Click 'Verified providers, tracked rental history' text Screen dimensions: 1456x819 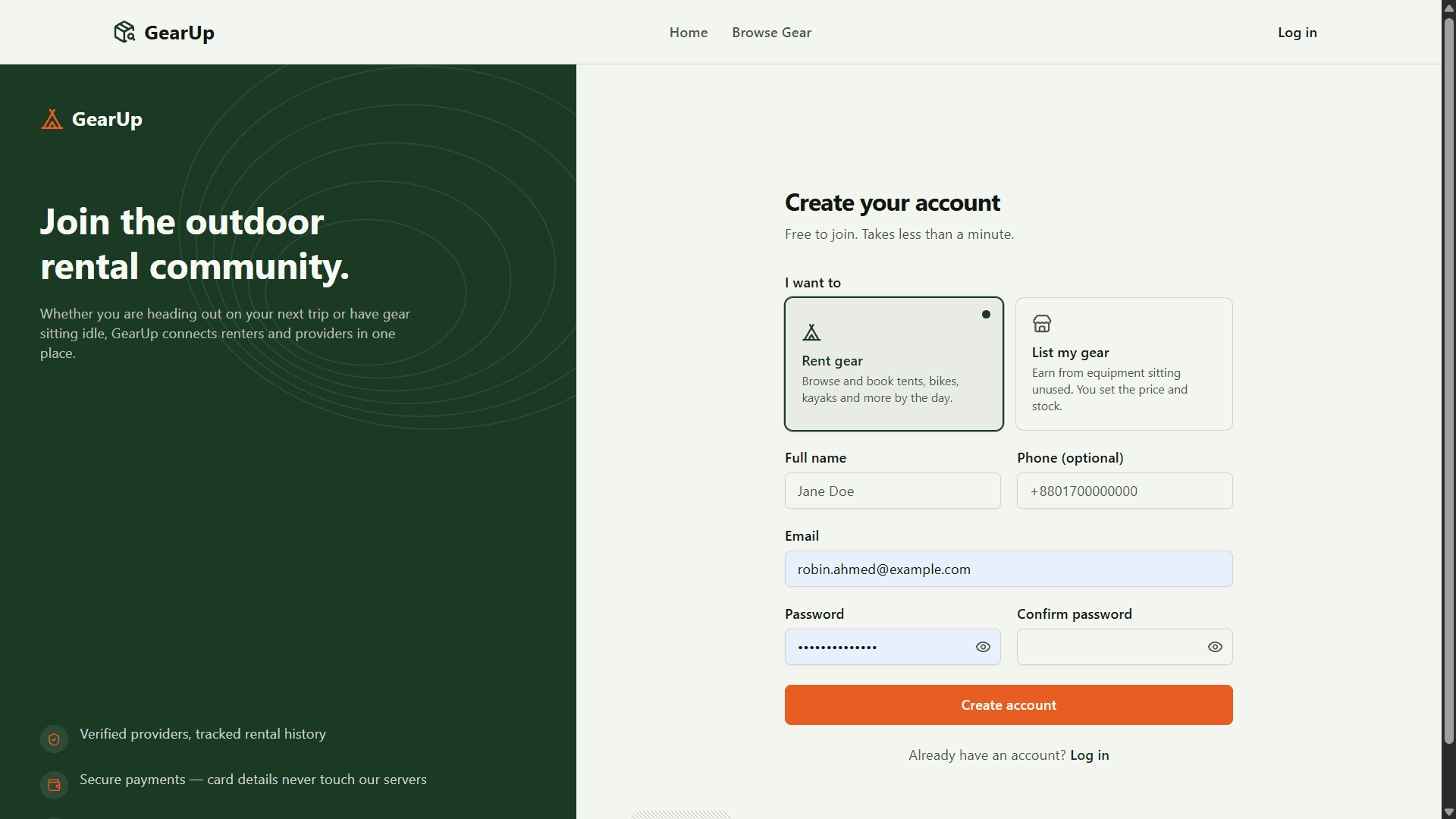pyautogui.click(x=202, y=734)
